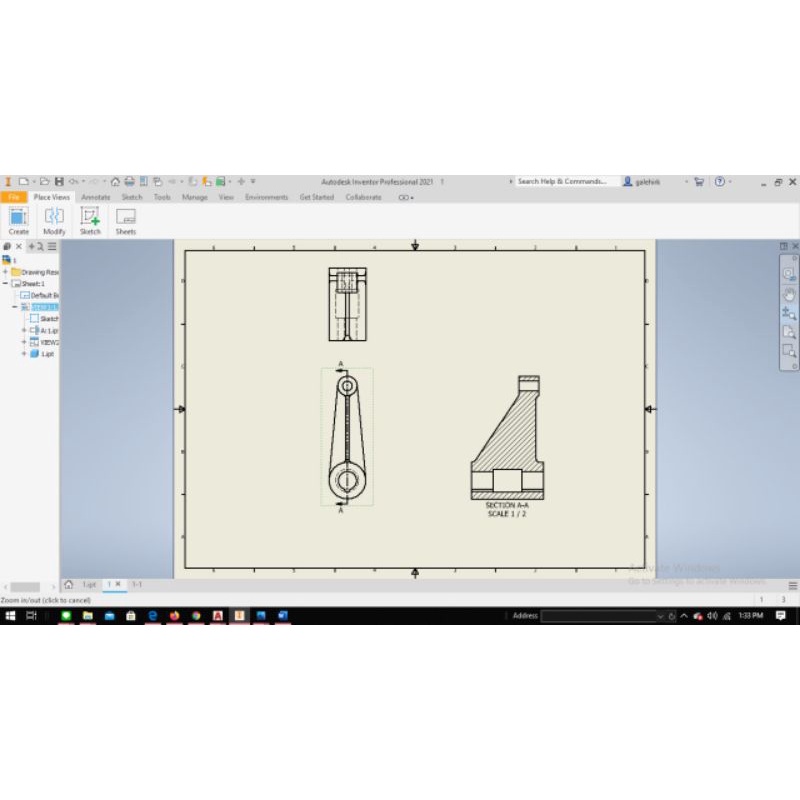The height and width of the screenshot is (800, 800).
Task: Select the Zoom tool in navigation bar
Action: point(789,313)
